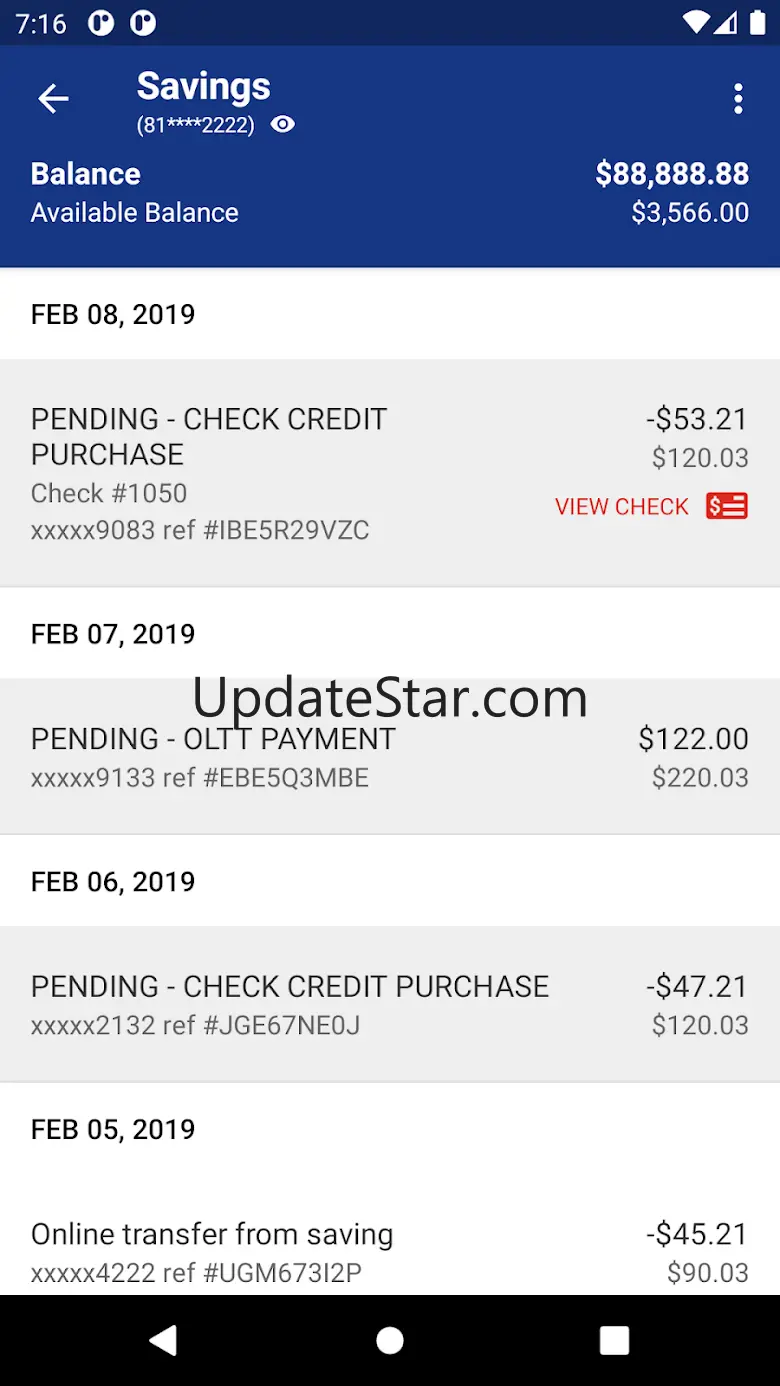The width and height of the screenshot is (780, 1386).
Task: Tap the masked account number (81****2222)
Action: coord(196,125)
